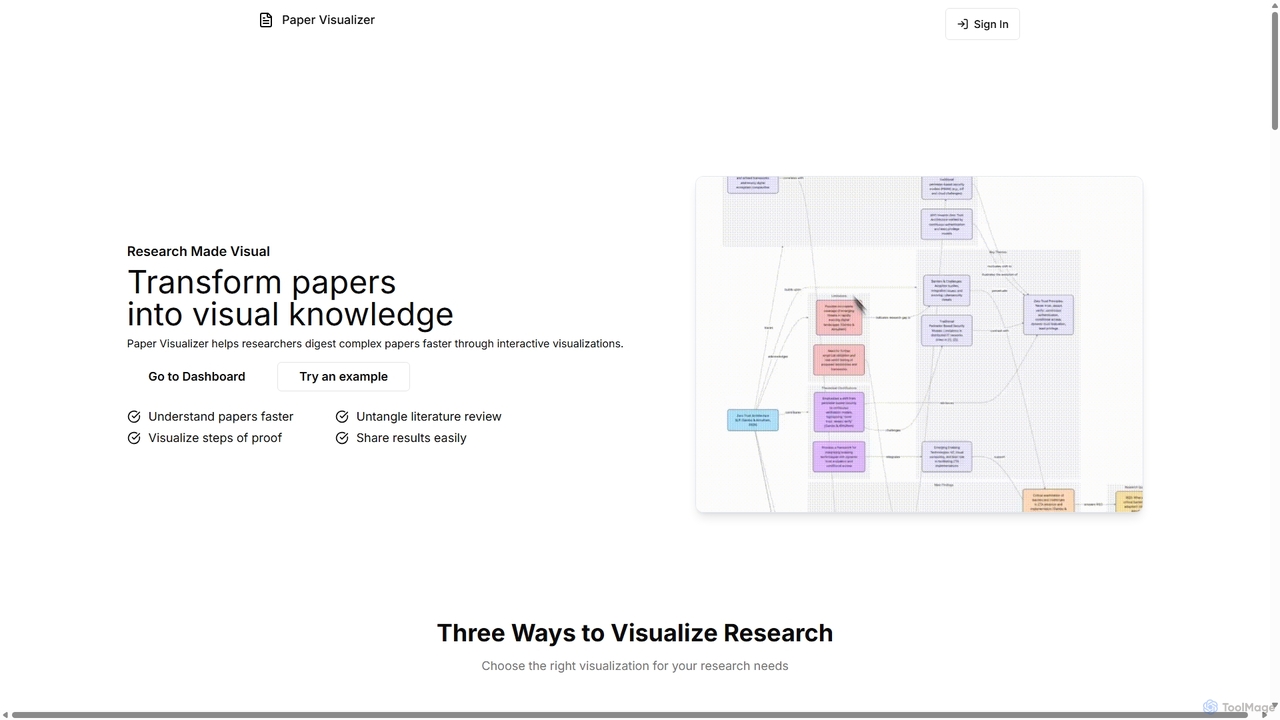This screenshot has width=1280, height=720.
Task: Click check icon beside Visualize steps of proof
Action: tap(134, 438)
